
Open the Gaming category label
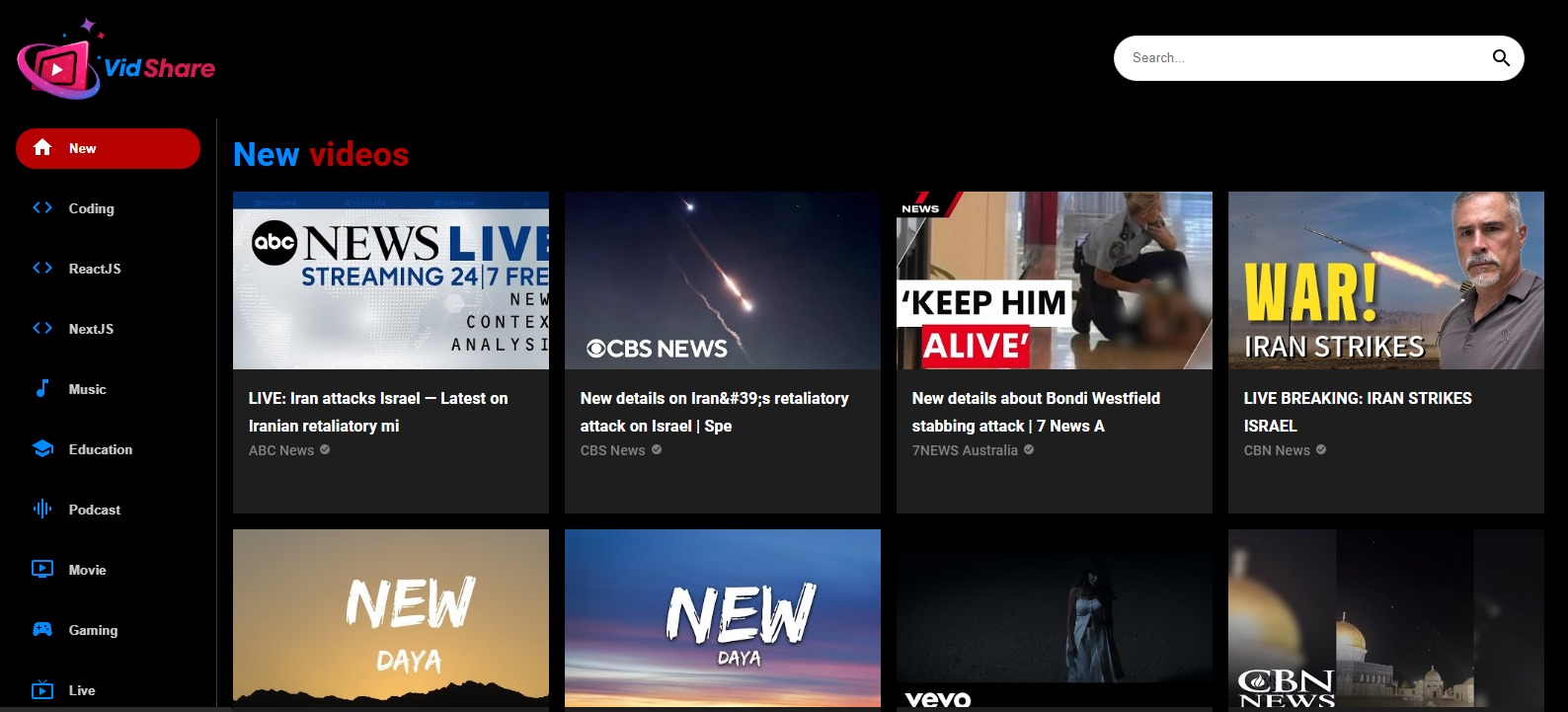click(x=93, y=630)
